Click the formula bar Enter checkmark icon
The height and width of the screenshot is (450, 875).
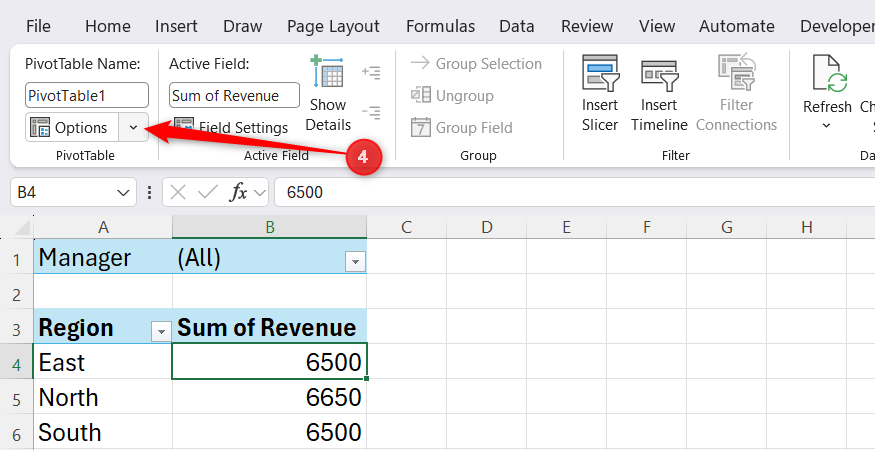click(x=208, y=193)
